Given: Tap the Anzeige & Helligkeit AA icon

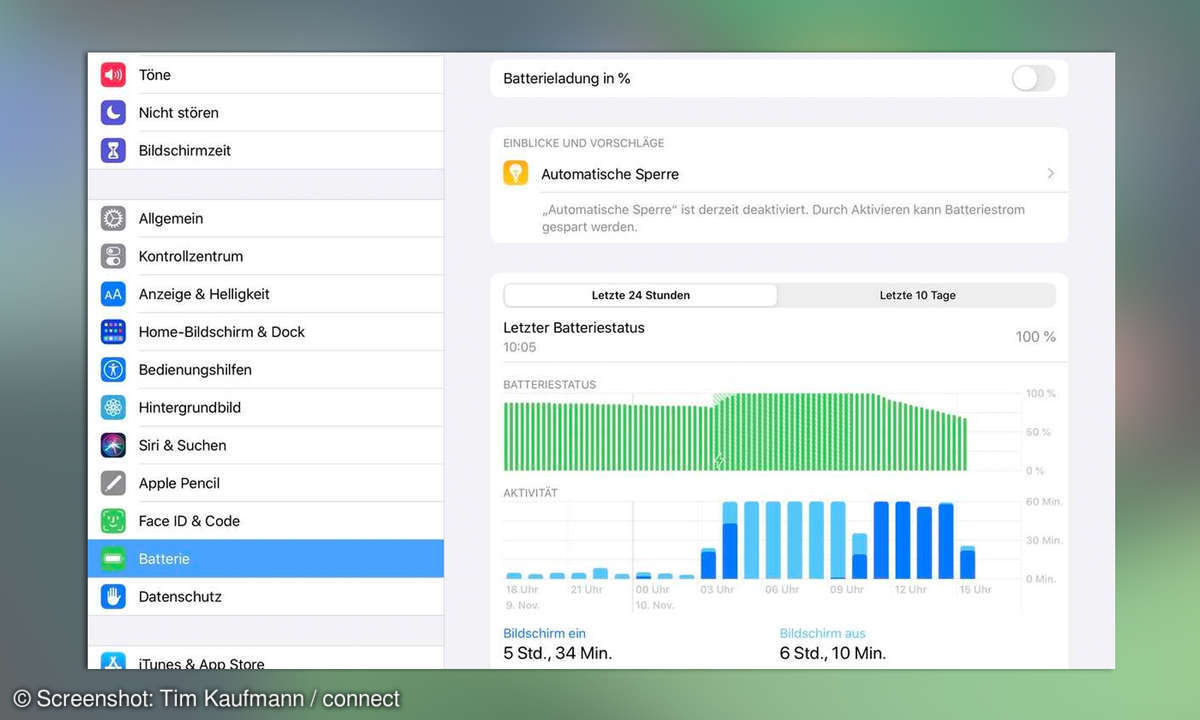Looking at the screenshot, I should (113, 294).
